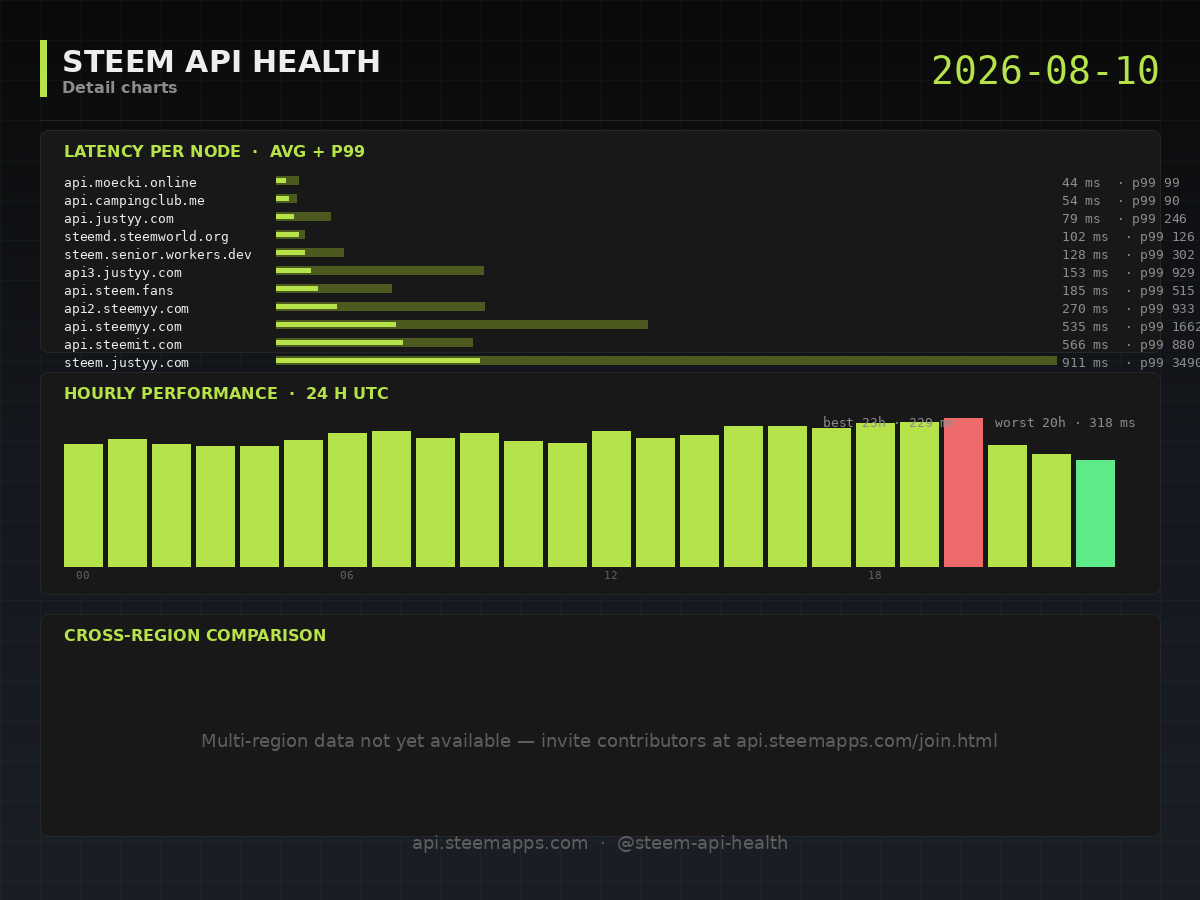Click the api.steemit.com node label

click(x=122, y=345)
